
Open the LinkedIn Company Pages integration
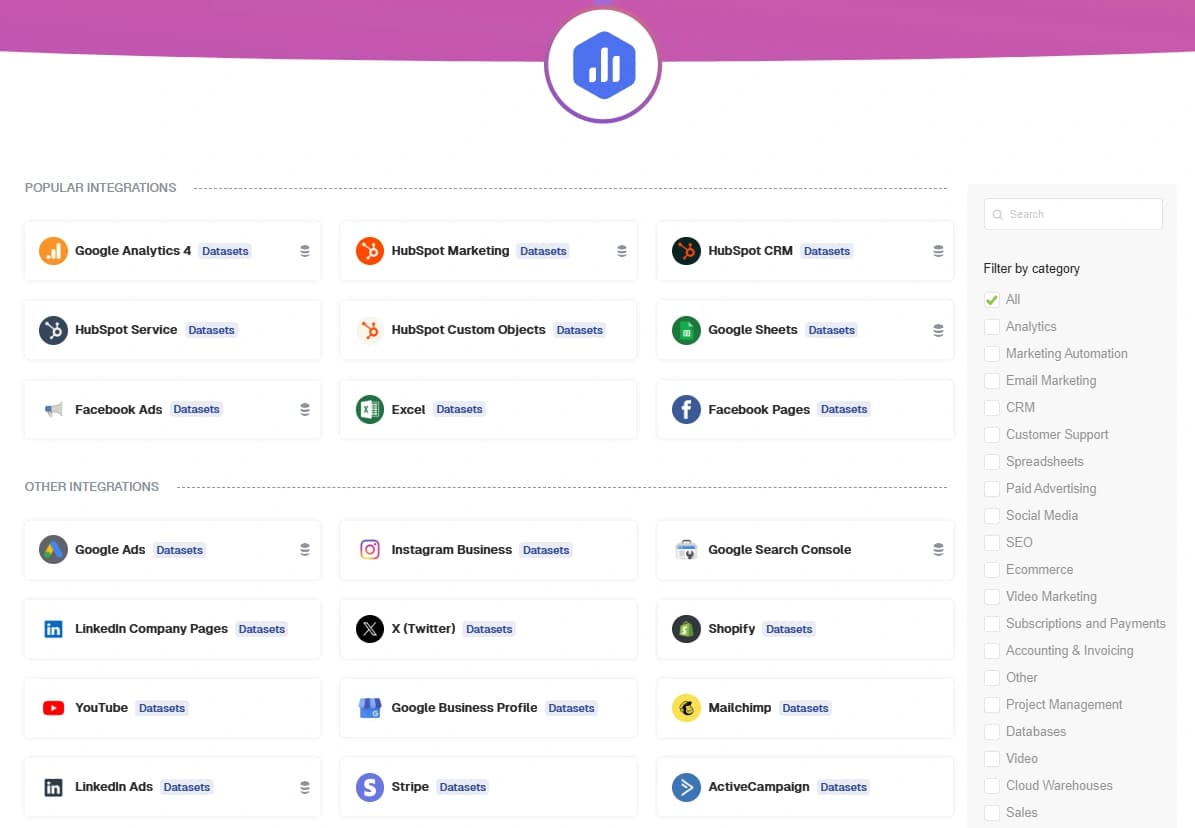[172, 629]
